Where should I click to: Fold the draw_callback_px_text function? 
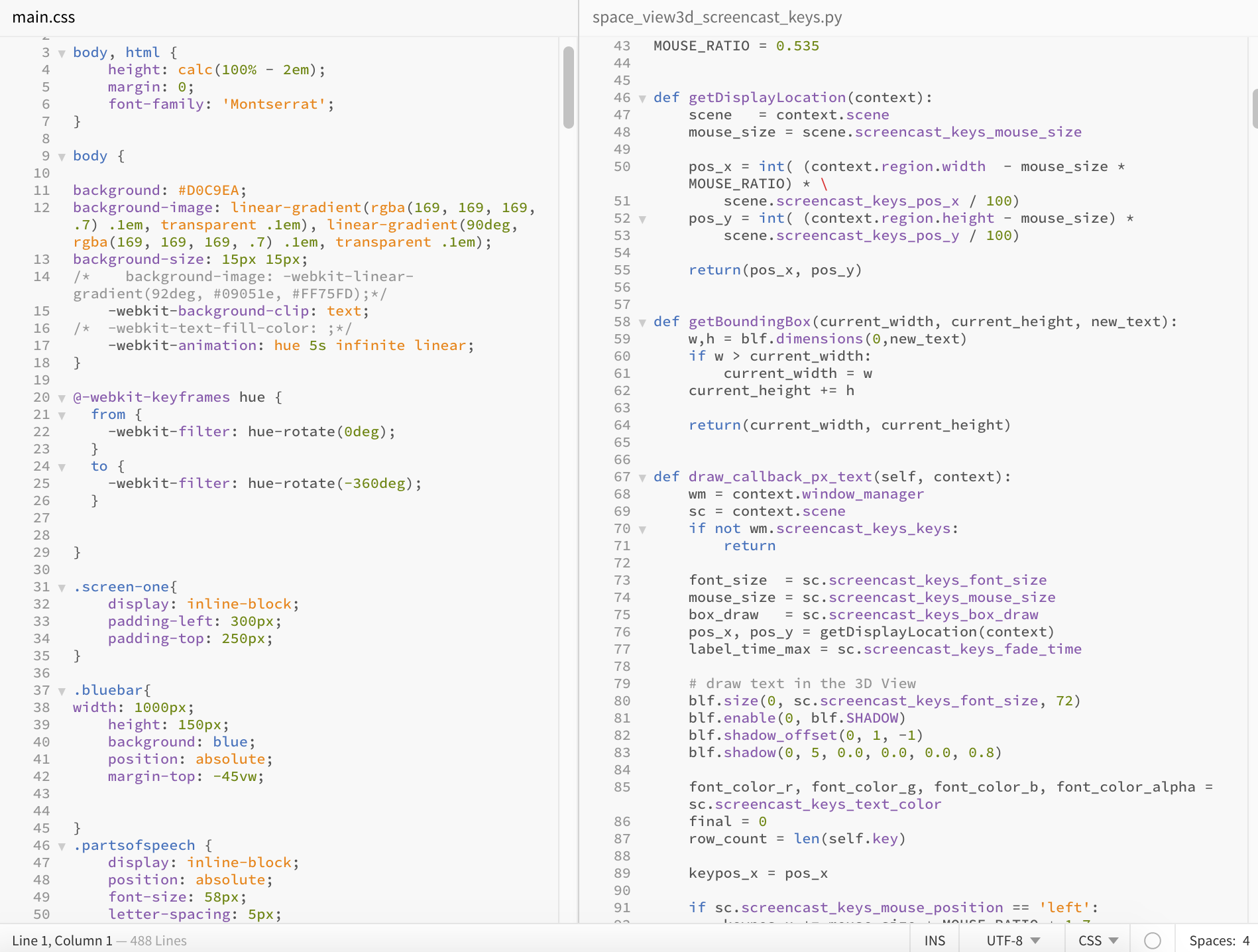click(x=642, y=477)
